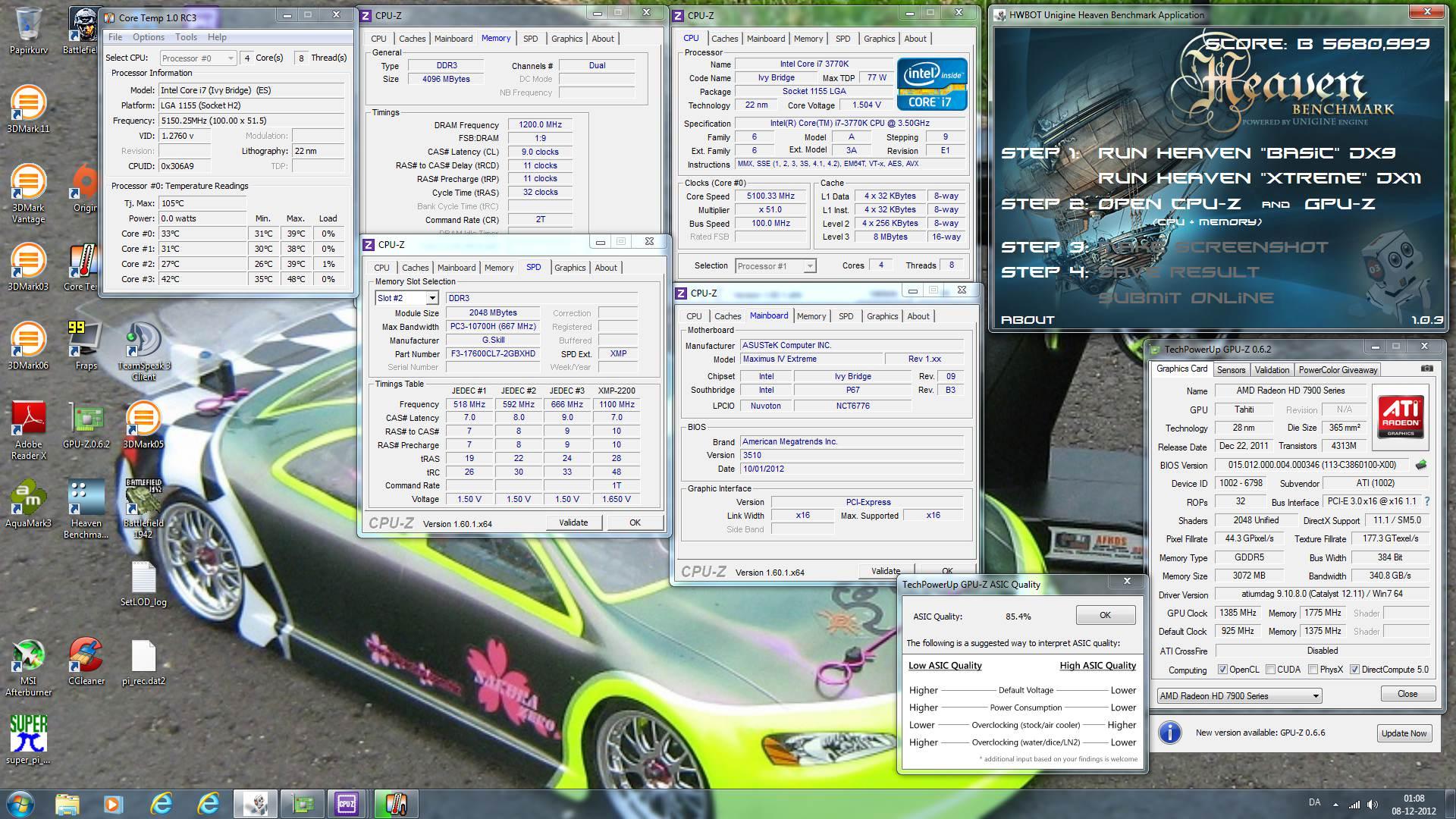This screenshot has height=819, width=1456.
Task: Open the Slot #2 memory slot dropdown
Action: pyautogui.click(x=406, y=298)
